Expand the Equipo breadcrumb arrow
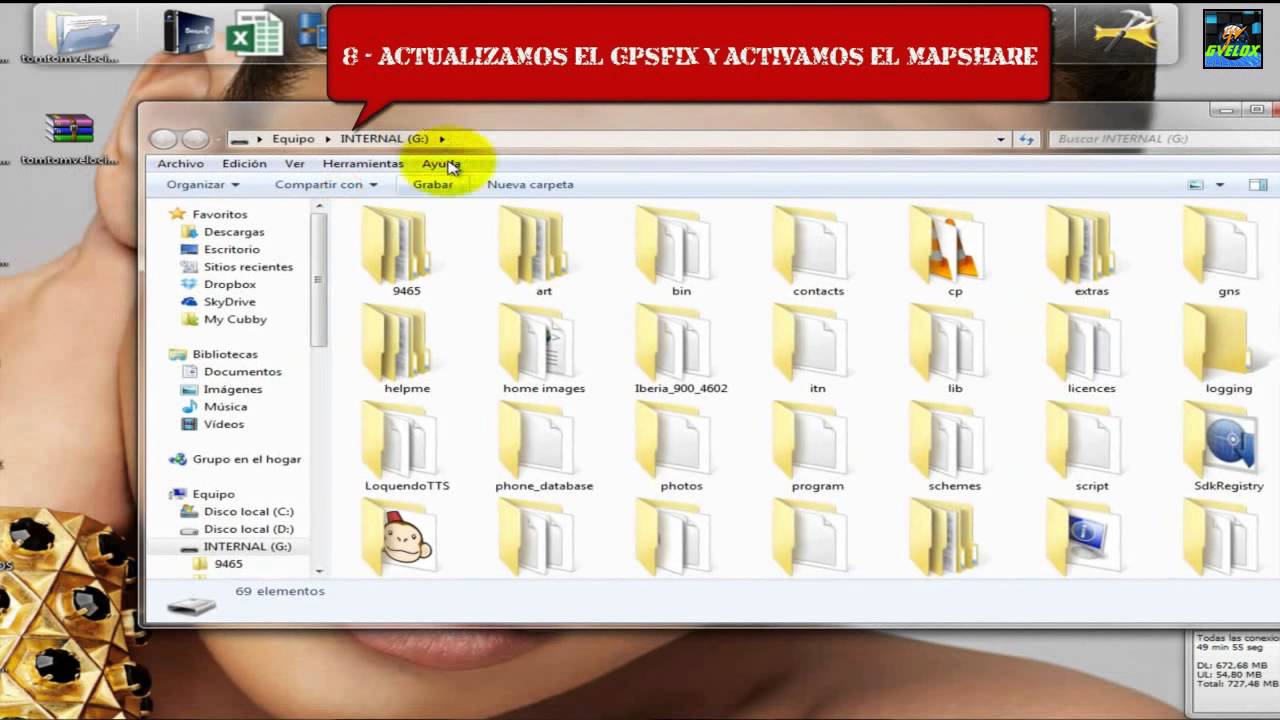The width and height of the screenshot is (1280, 720). pos(327,139)
